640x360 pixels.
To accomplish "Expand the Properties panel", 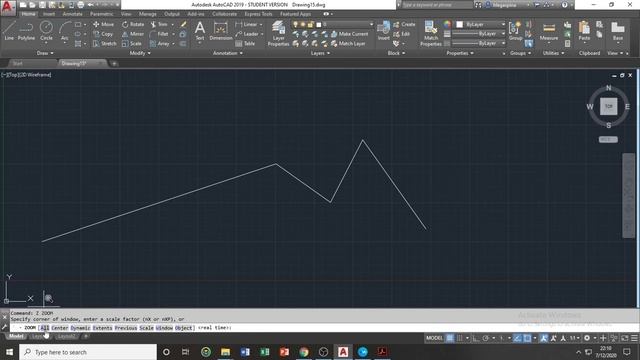I will (460, 53).
